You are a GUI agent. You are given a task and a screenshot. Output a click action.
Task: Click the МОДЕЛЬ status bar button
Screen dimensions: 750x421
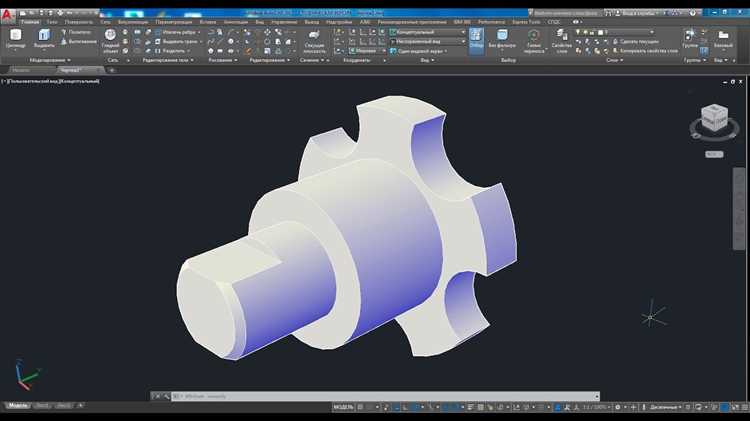pyautogui.click(x=343, y=407)
